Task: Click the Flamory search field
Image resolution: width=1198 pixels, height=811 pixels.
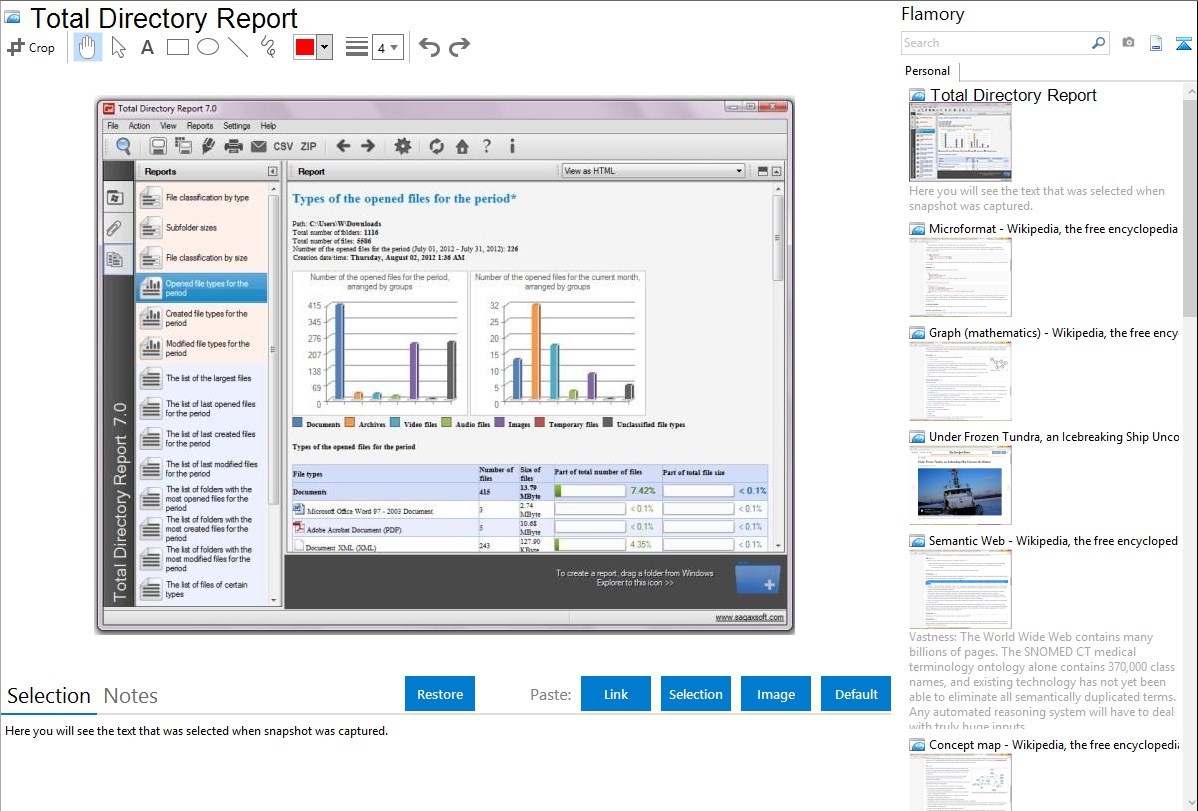Action: tap(996, 43)
